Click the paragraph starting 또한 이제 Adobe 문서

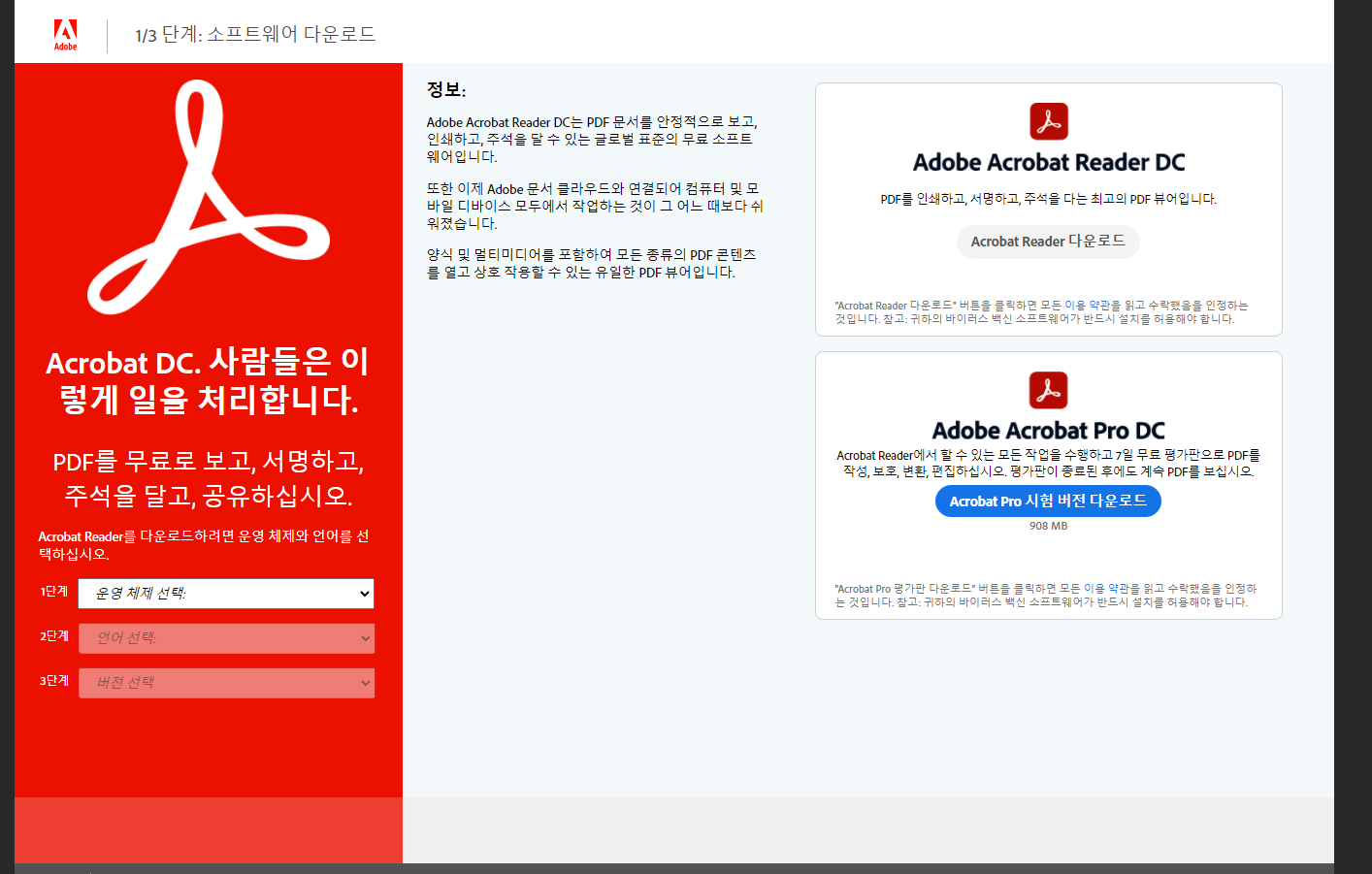click(595, 206)
